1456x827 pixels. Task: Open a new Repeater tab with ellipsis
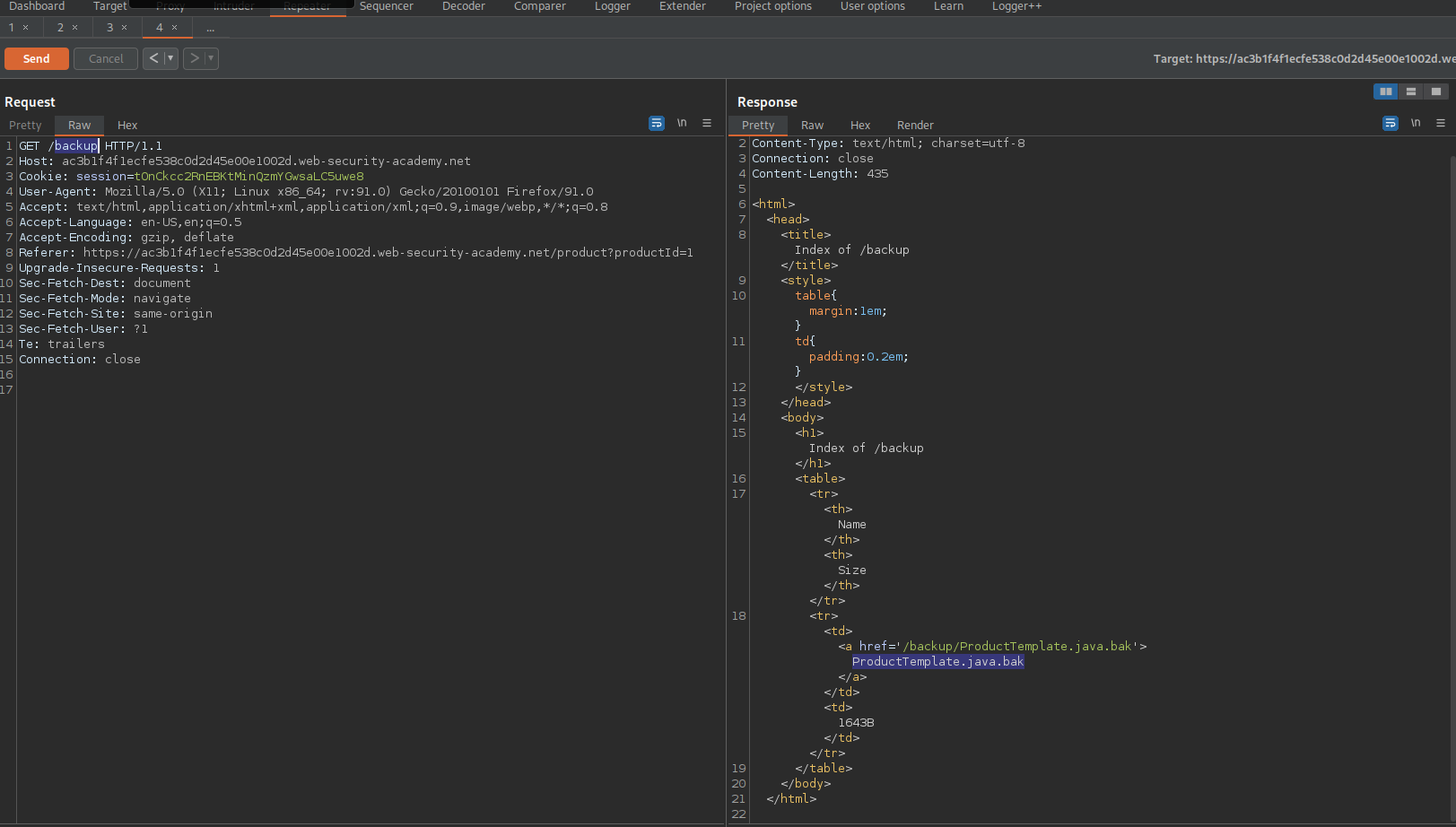pos(210,28)
